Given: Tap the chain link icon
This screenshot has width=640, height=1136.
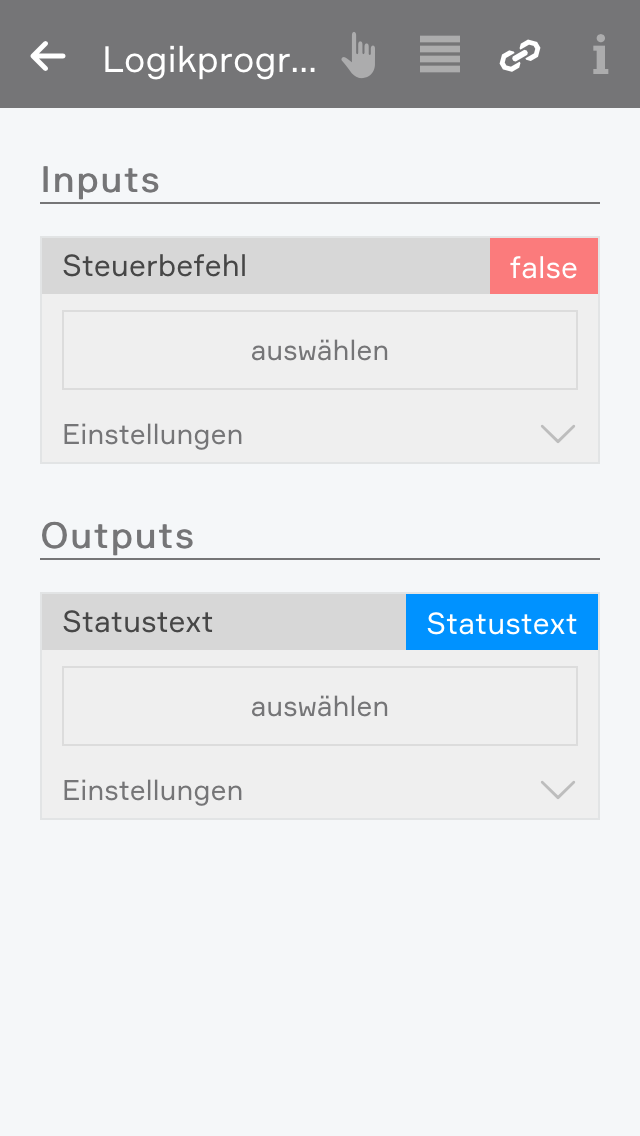Looking at the screenshot, I should (x=520, y=56).
